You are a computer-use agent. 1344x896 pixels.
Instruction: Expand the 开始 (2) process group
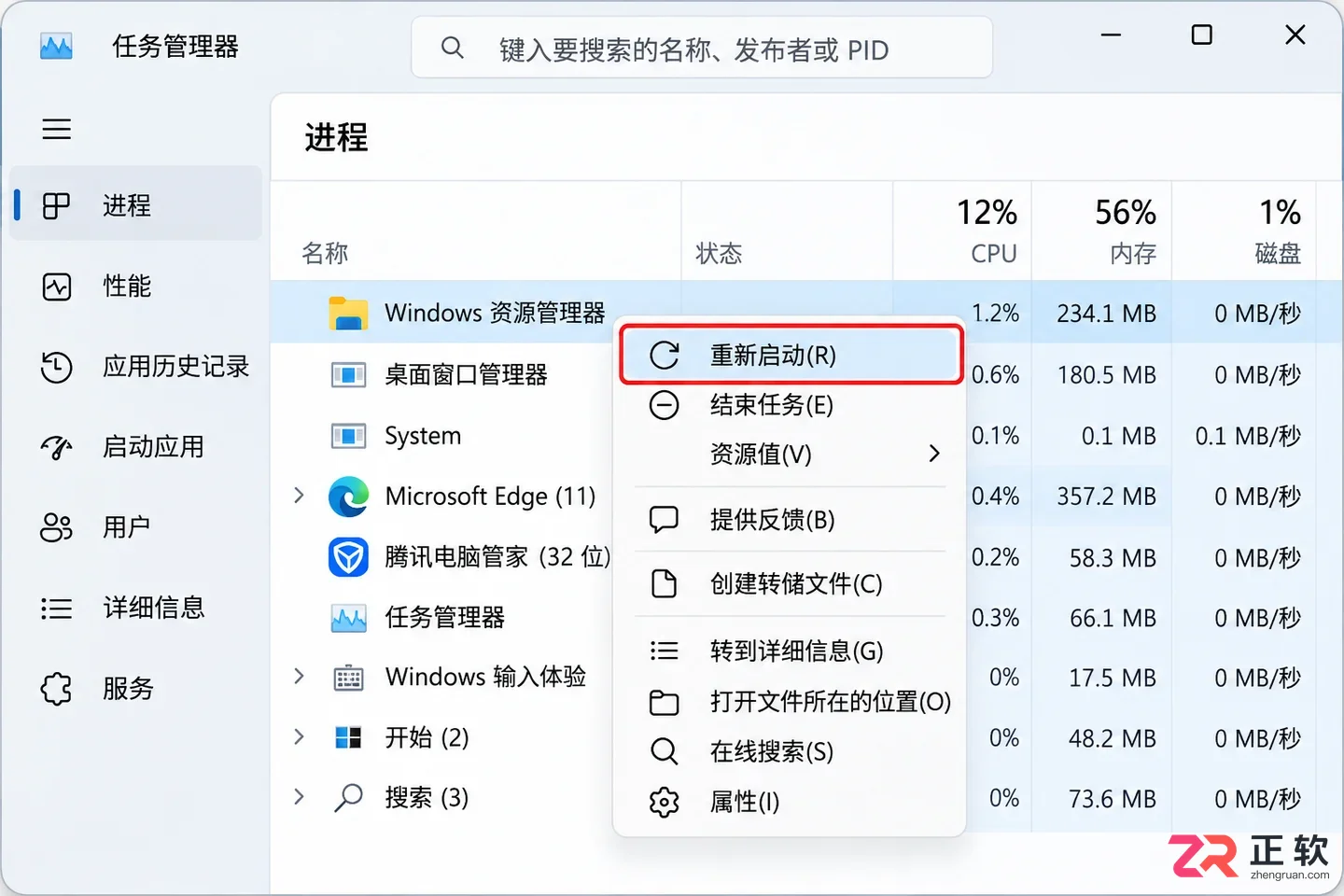pyautogui.click(x=299, y=737)
